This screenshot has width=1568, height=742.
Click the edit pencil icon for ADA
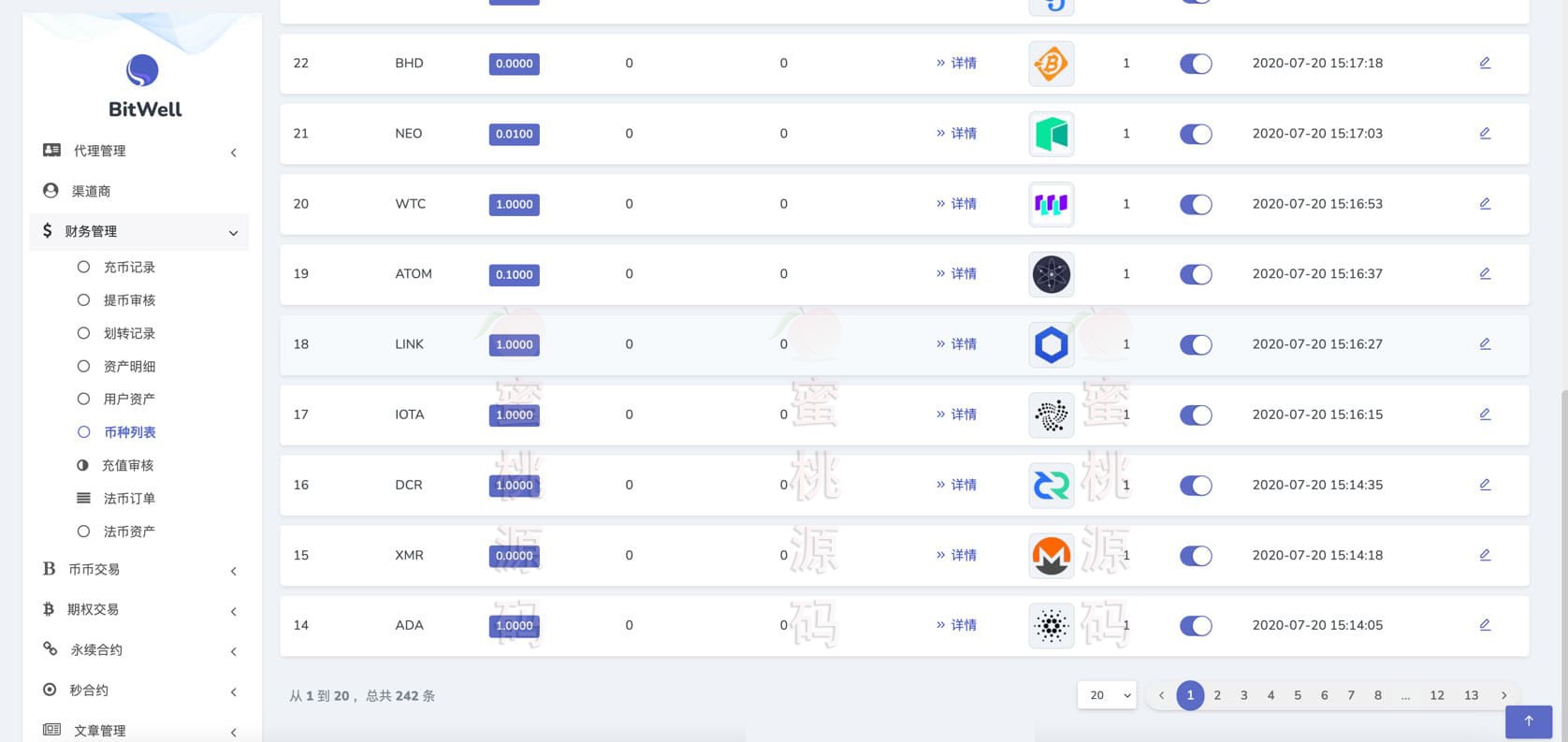tap(1485, 625)
